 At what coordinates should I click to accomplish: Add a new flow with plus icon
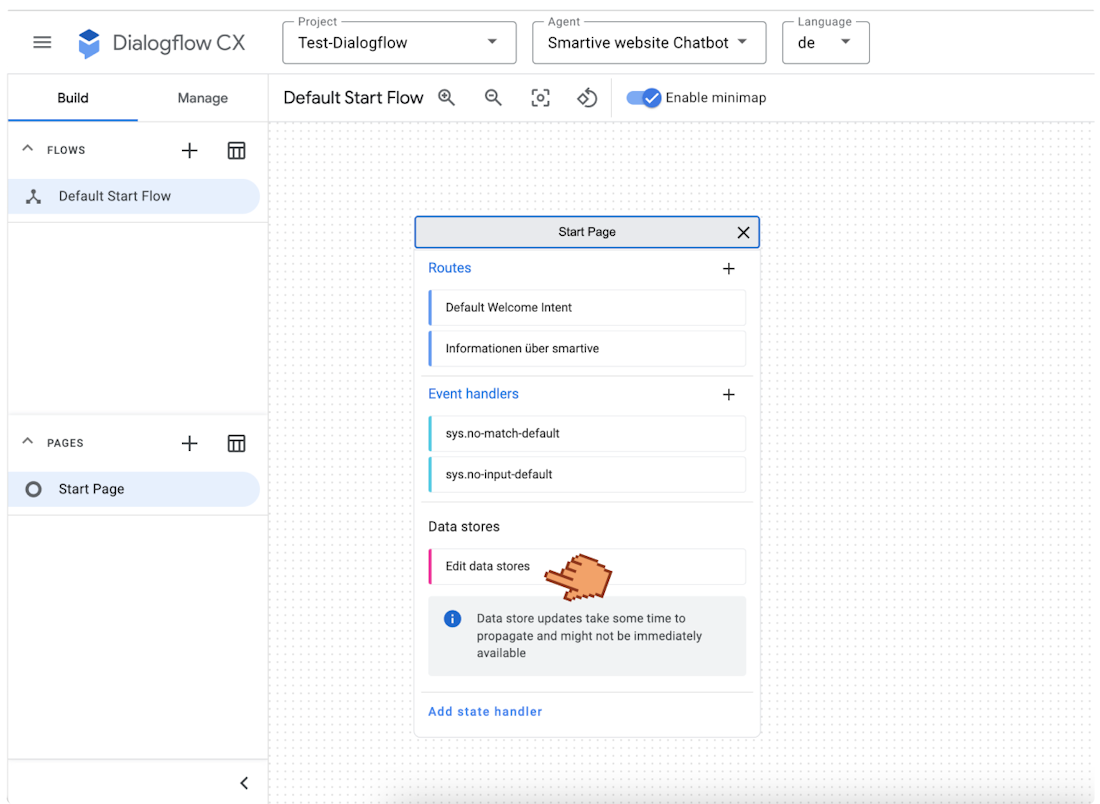point(189,150)
